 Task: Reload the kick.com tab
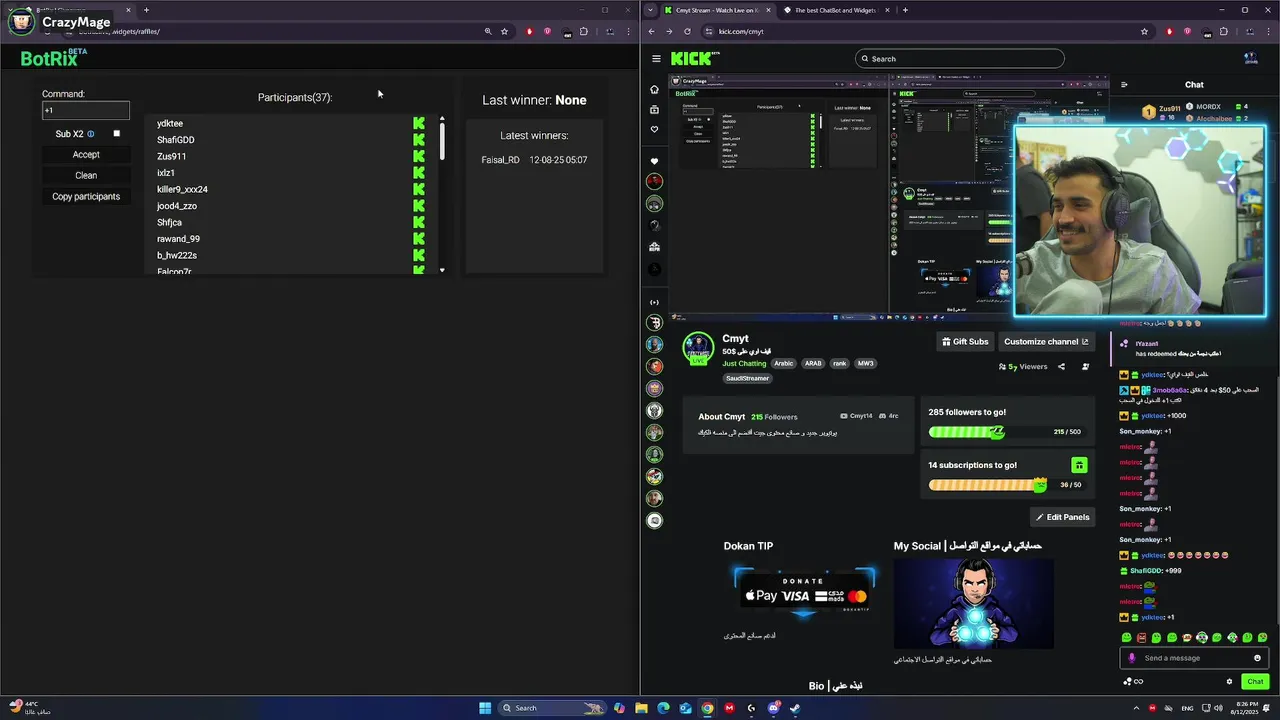pos(687,31)
